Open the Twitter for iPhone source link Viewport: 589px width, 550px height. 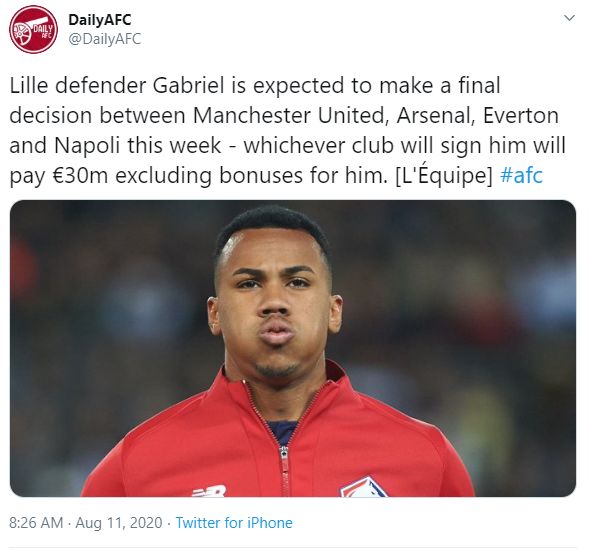(x=234, y=523)
